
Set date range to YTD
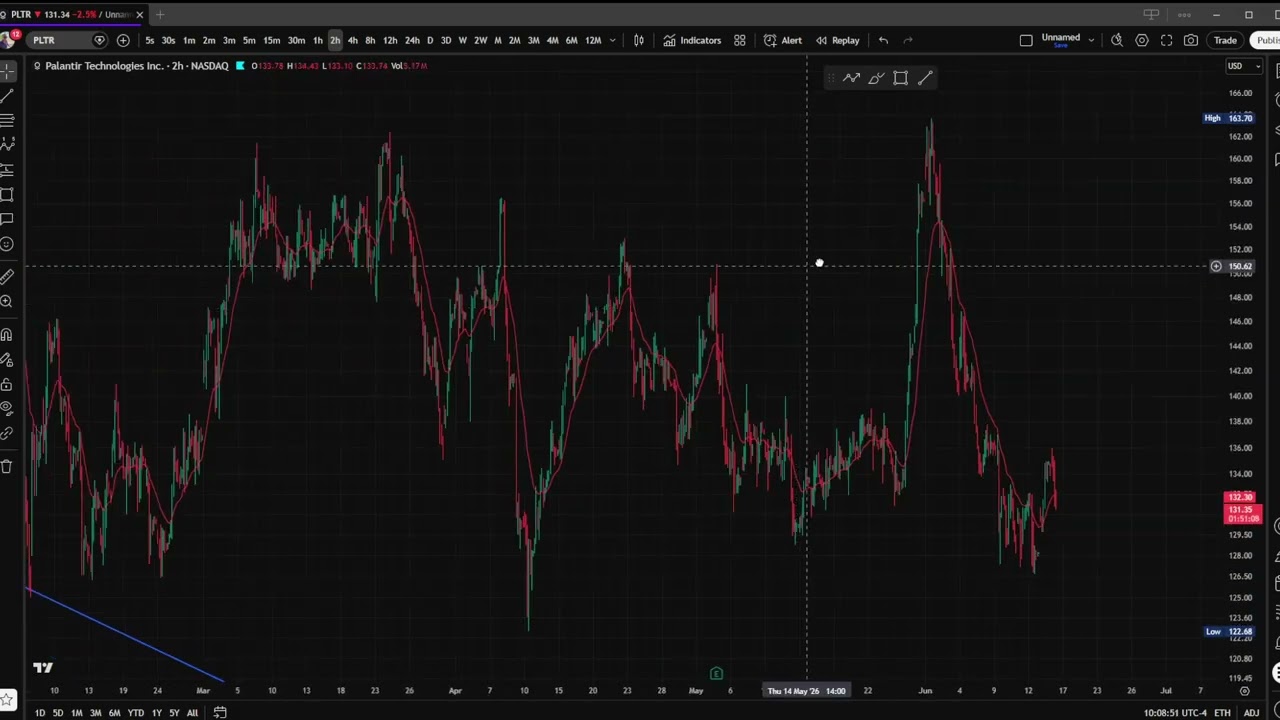(135, 713)
